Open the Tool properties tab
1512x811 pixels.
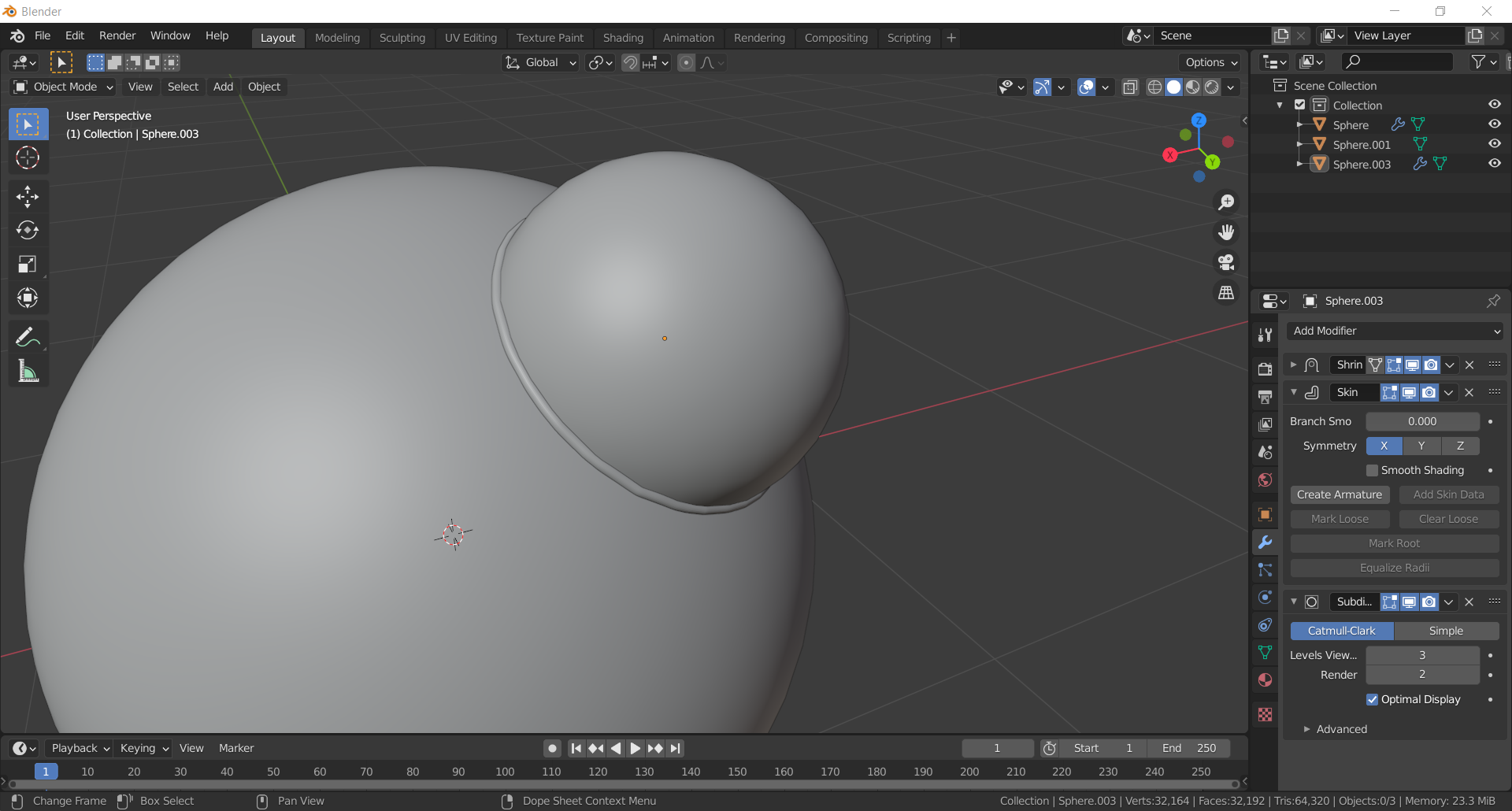(x=1266, y=335)
